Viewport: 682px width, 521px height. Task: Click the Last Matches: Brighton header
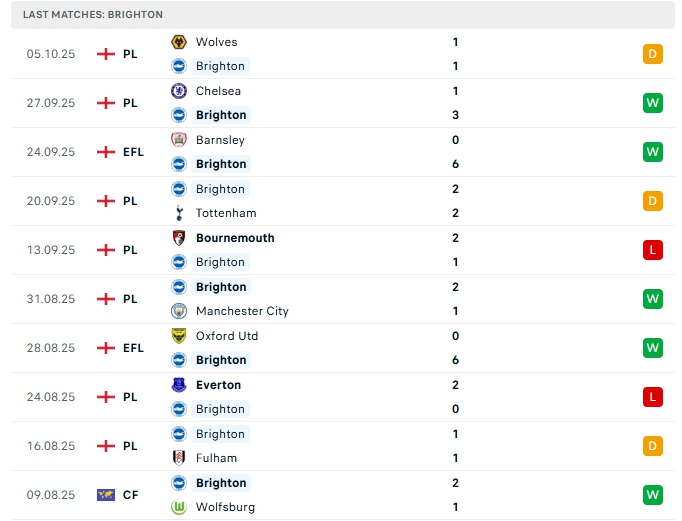coord(93,15)
